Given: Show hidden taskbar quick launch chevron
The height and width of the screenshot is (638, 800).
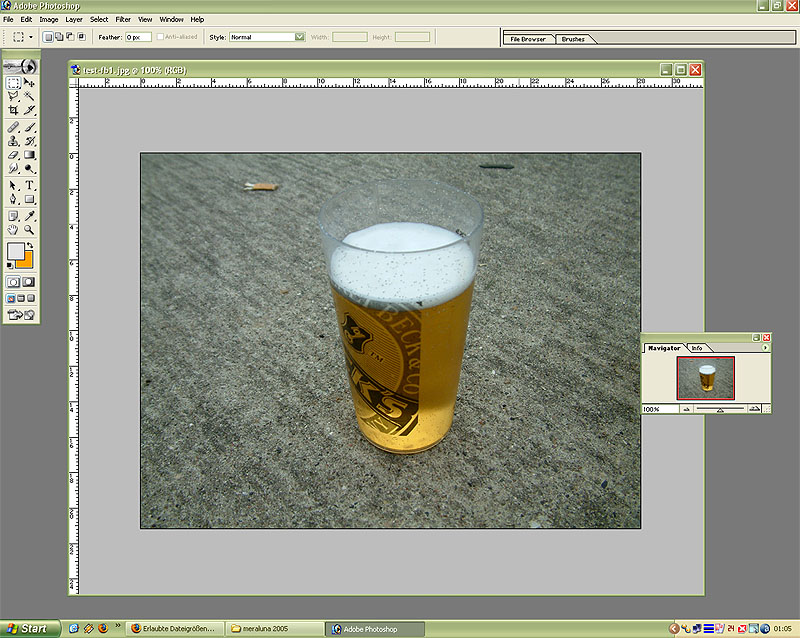Looking at the screenshot, I should click(118, 626).
